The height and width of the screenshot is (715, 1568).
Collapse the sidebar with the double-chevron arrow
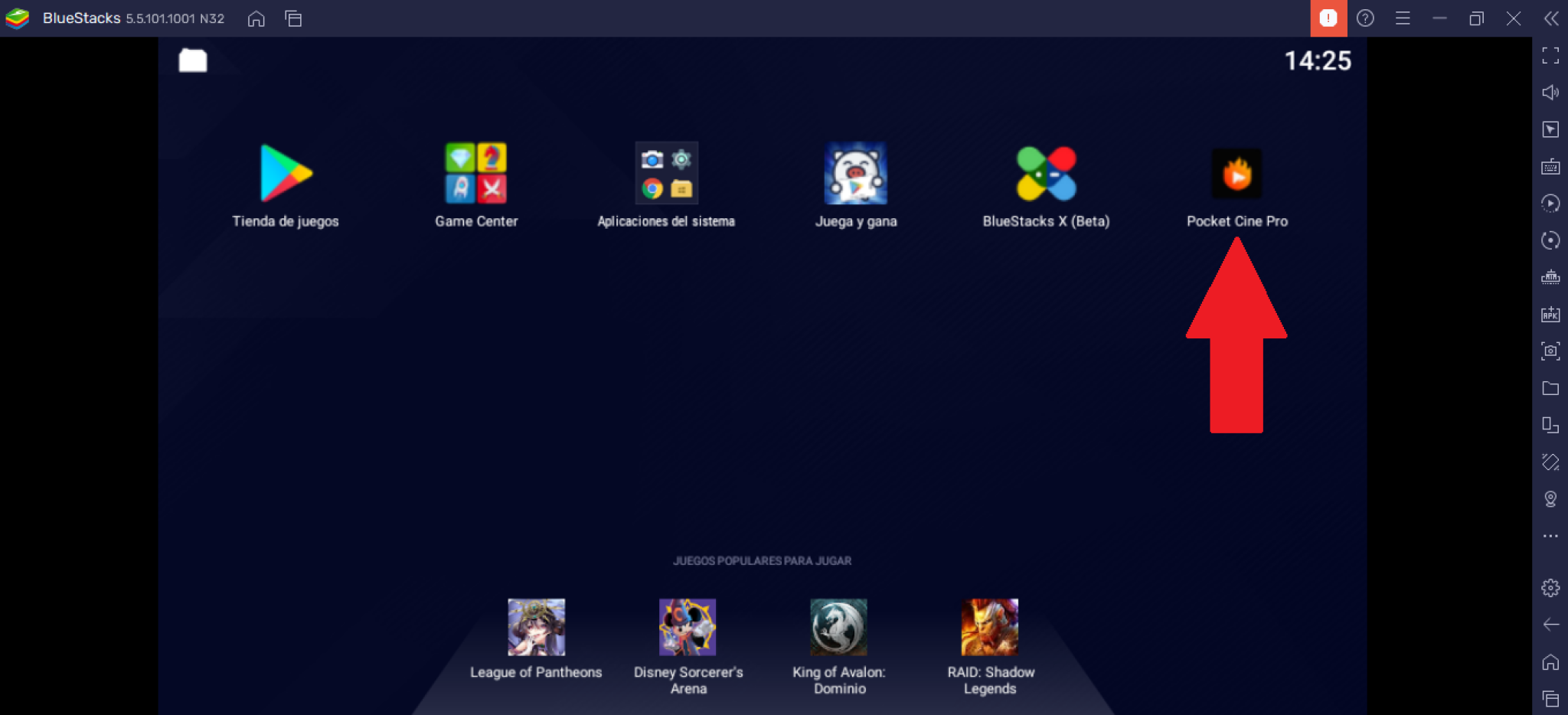click(x=1551, y=18)
